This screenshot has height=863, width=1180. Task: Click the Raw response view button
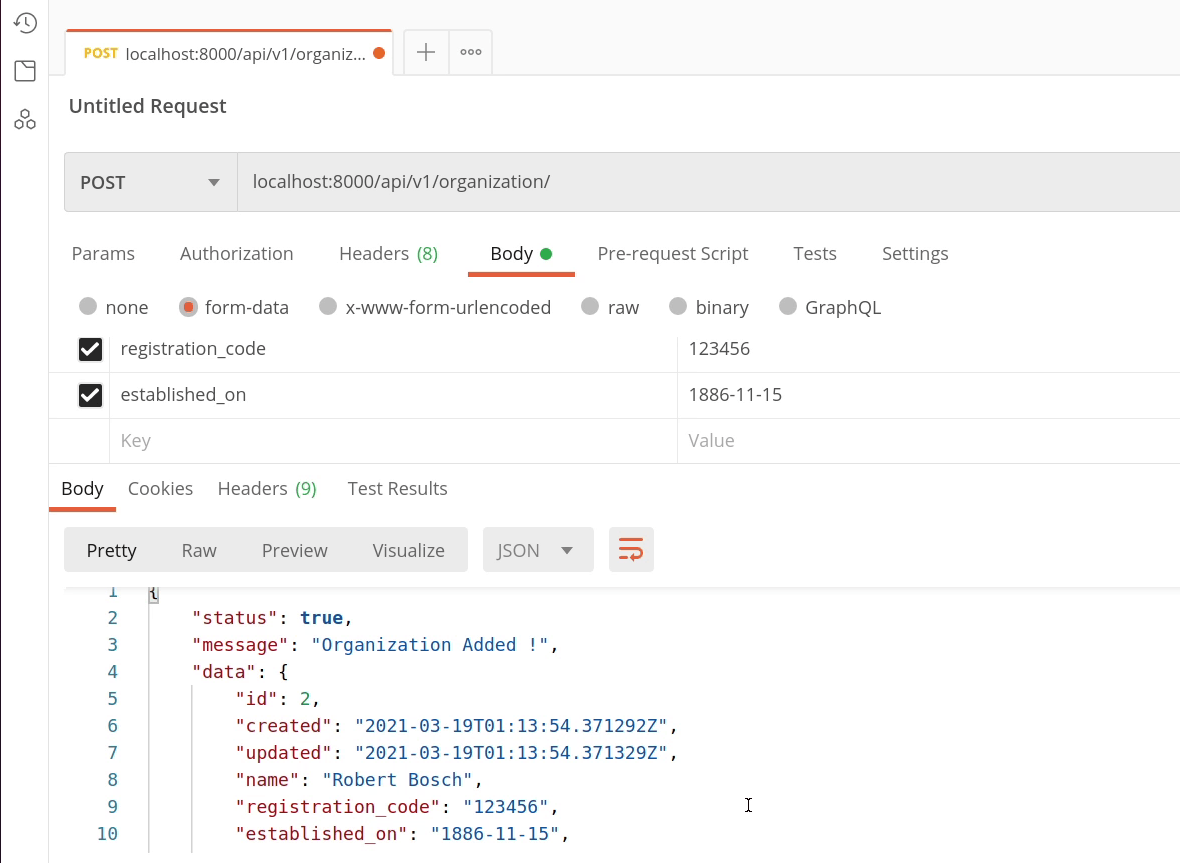click(x=199, y=550)
